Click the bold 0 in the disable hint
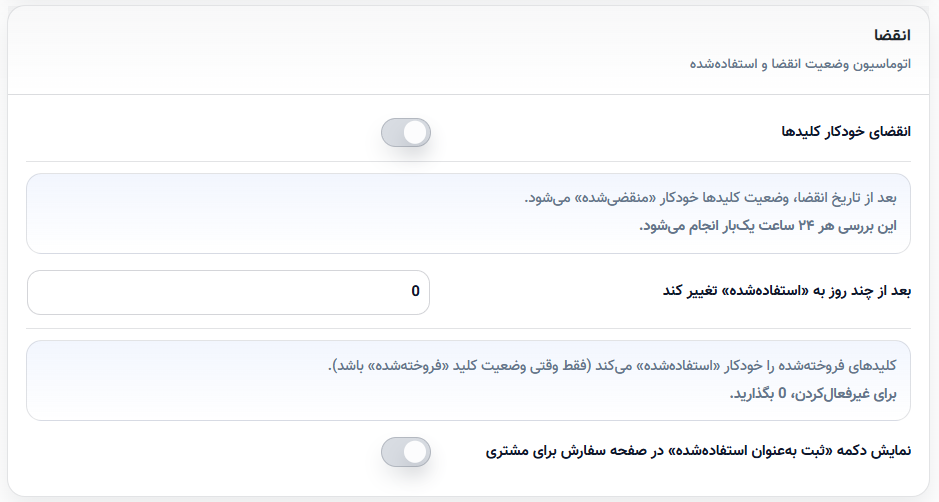 782,394
